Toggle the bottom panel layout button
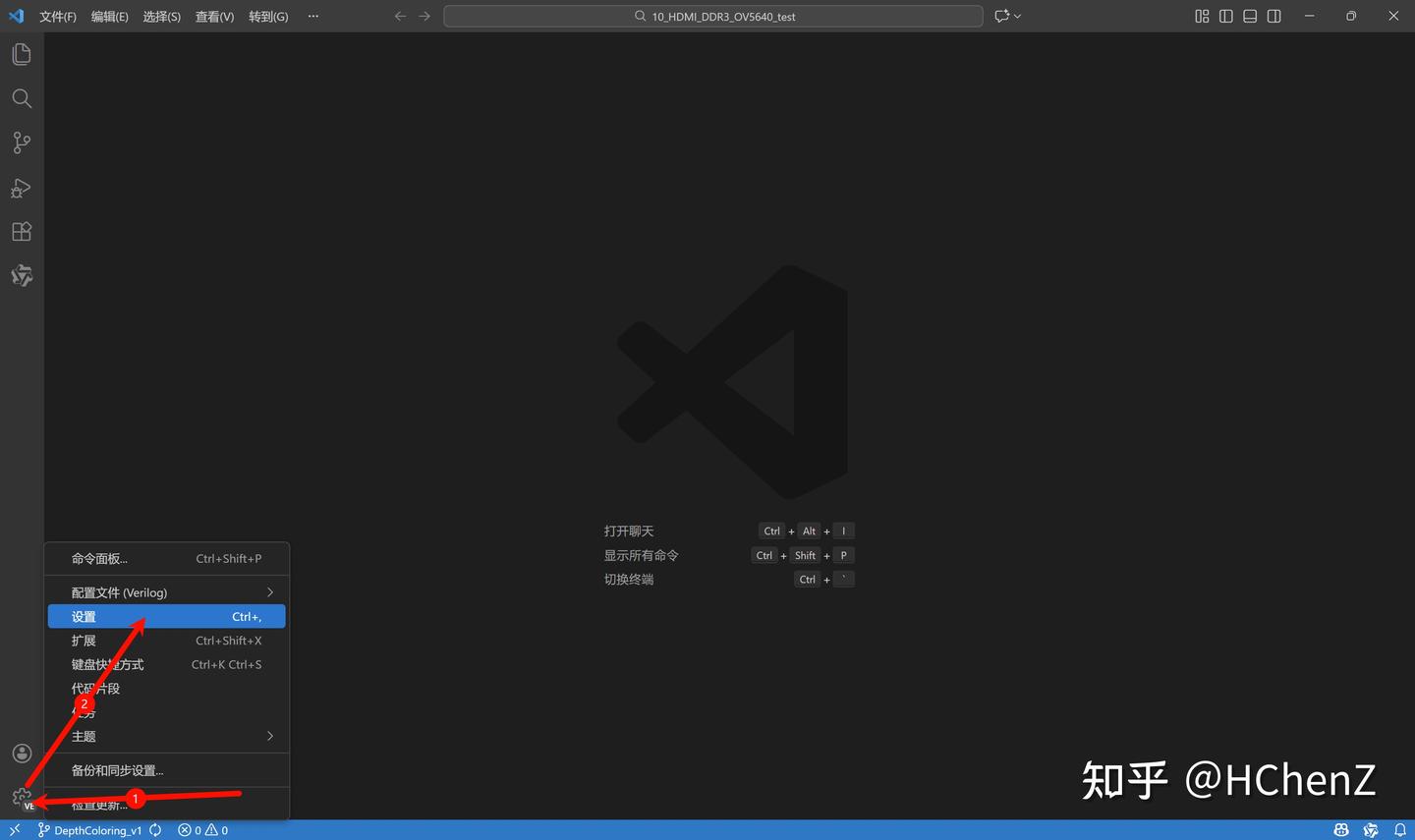This screenshot has height=840, width=1415. 1250,16
